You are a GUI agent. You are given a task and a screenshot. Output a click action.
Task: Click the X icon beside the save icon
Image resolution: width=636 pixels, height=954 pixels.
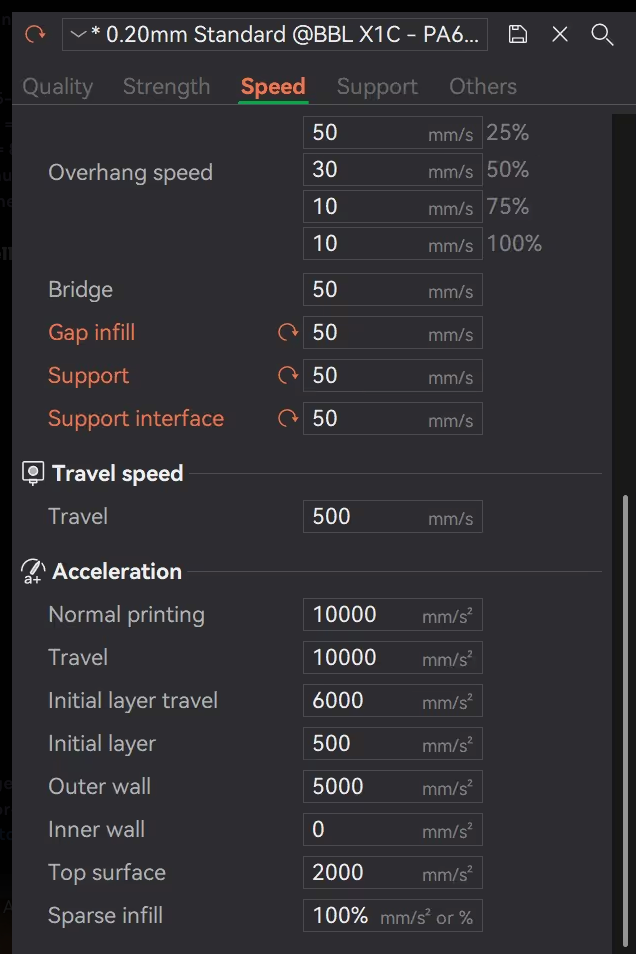click(x=560, y=34)
